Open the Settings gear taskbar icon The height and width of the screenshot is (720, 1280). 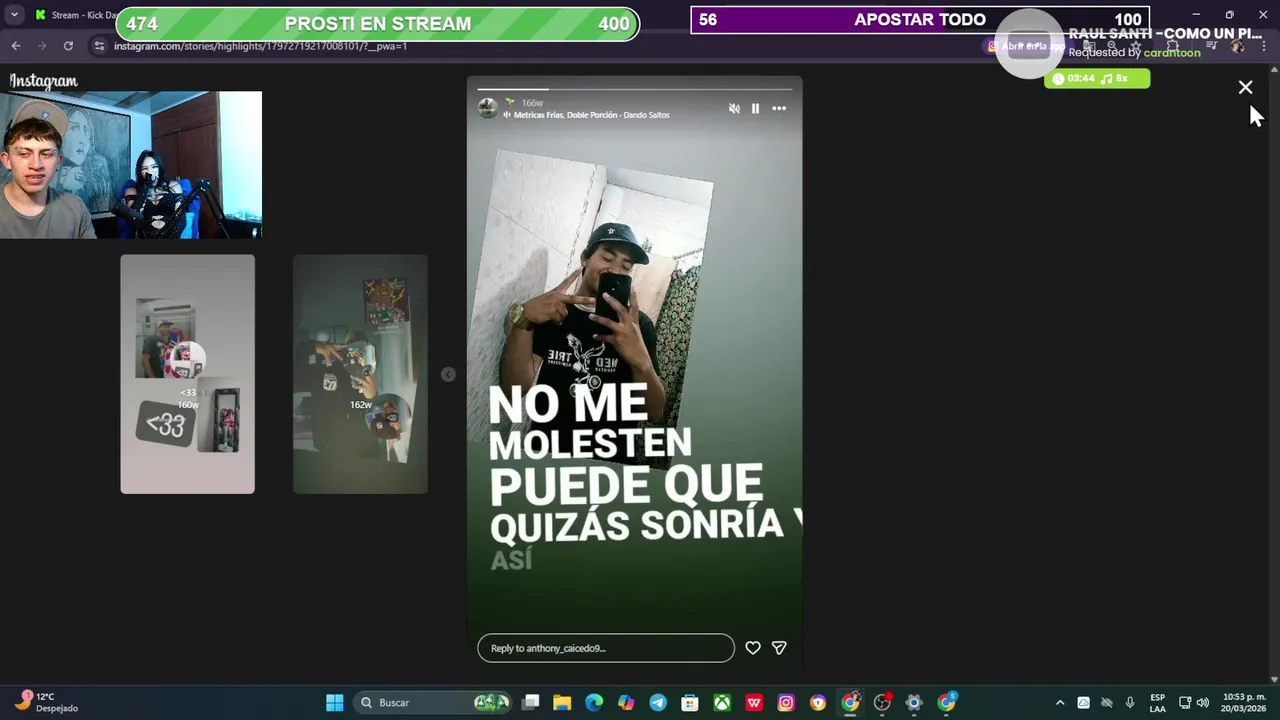pos(914,702)
